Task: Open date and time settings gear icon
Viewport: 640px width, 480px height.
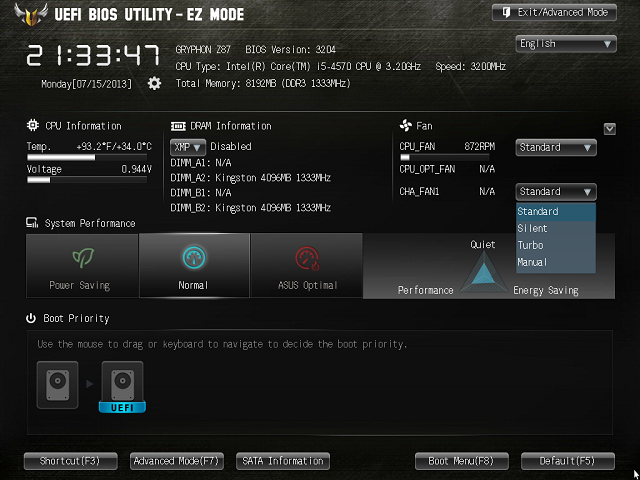Action: click(154, 84)
